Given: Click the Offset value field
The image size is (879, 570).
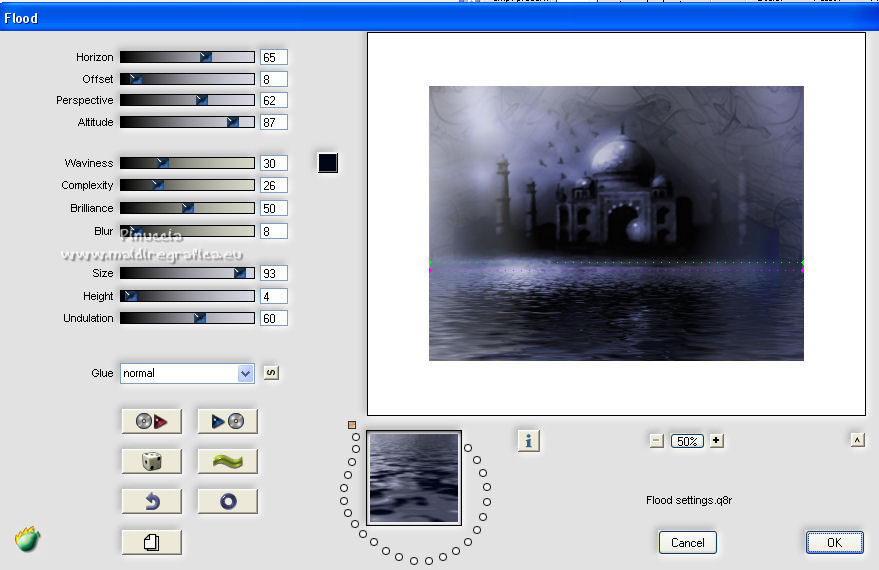Looking at the screenshot, I should (274, 79).
